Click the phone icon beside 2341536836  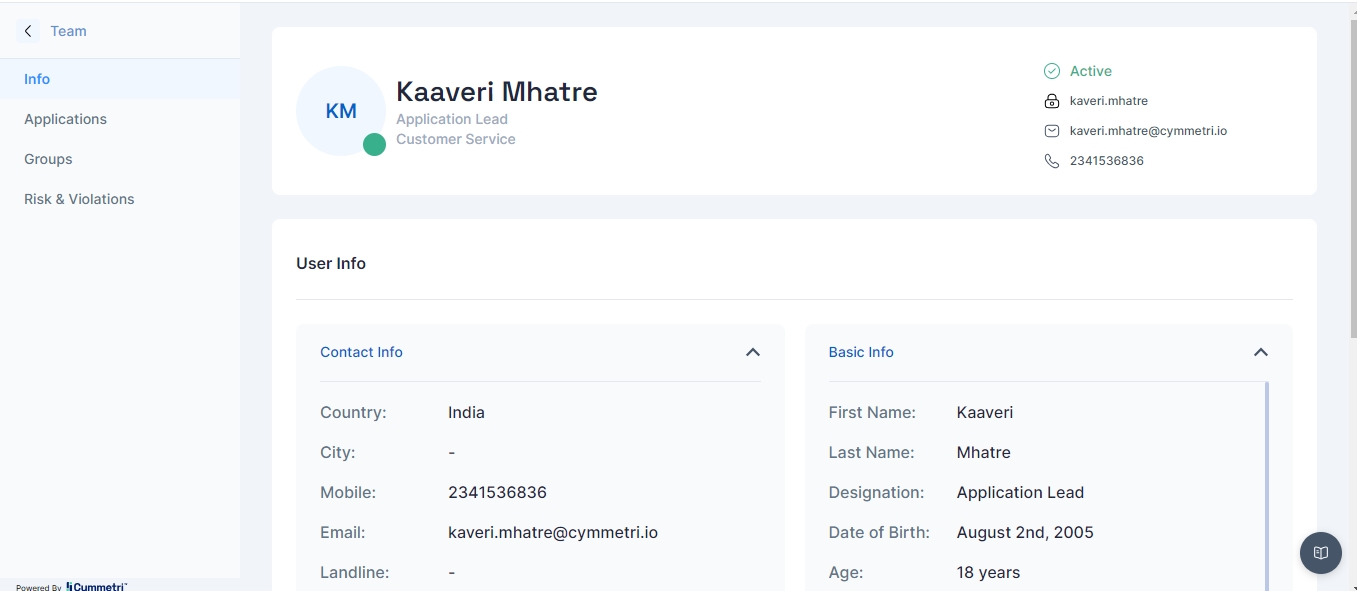point(1051,161)
